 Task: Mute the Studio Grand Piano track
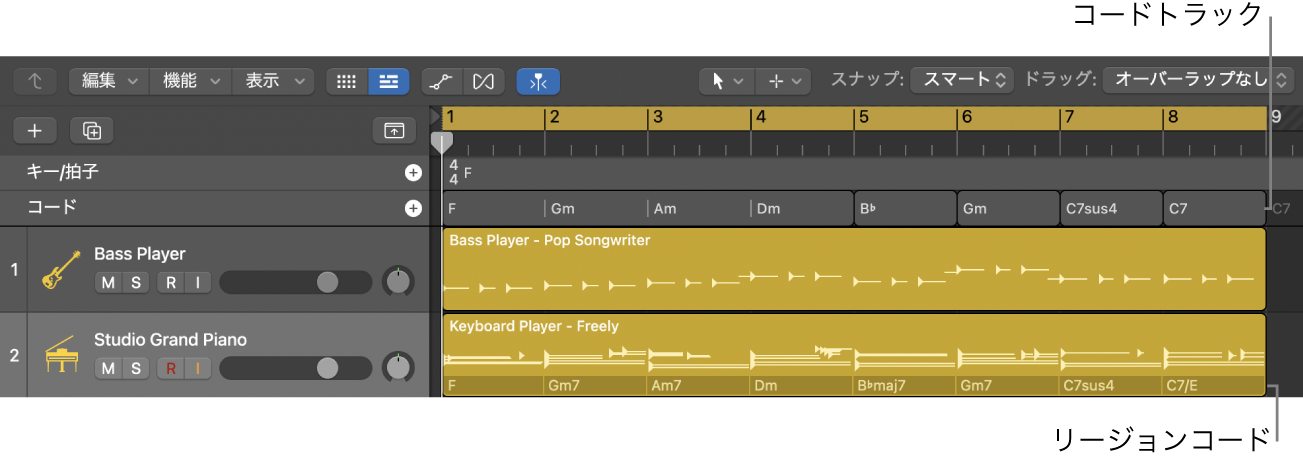pyautogui.click(x=109, y=369)
